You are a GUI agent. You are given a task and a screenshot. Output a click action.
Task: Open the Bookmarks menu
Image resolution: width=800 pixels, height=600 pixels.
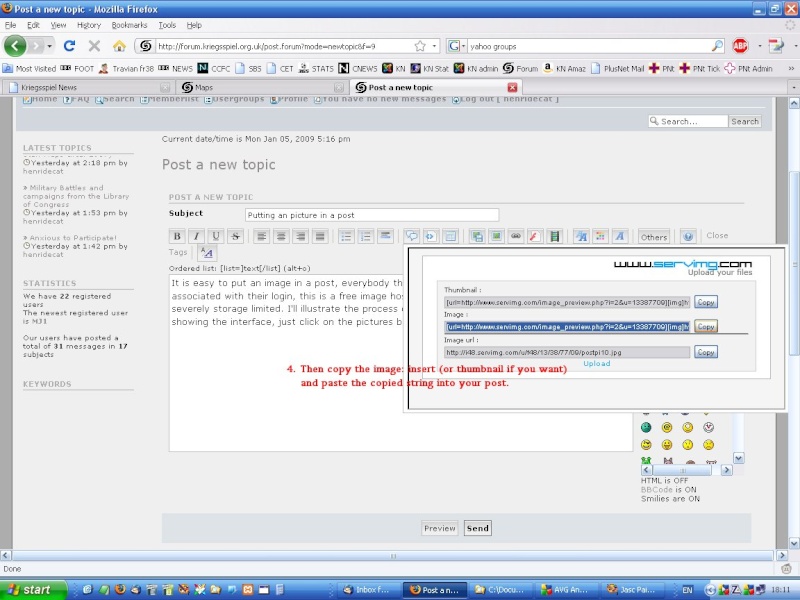pyautogui.click(x=129, y=25)
